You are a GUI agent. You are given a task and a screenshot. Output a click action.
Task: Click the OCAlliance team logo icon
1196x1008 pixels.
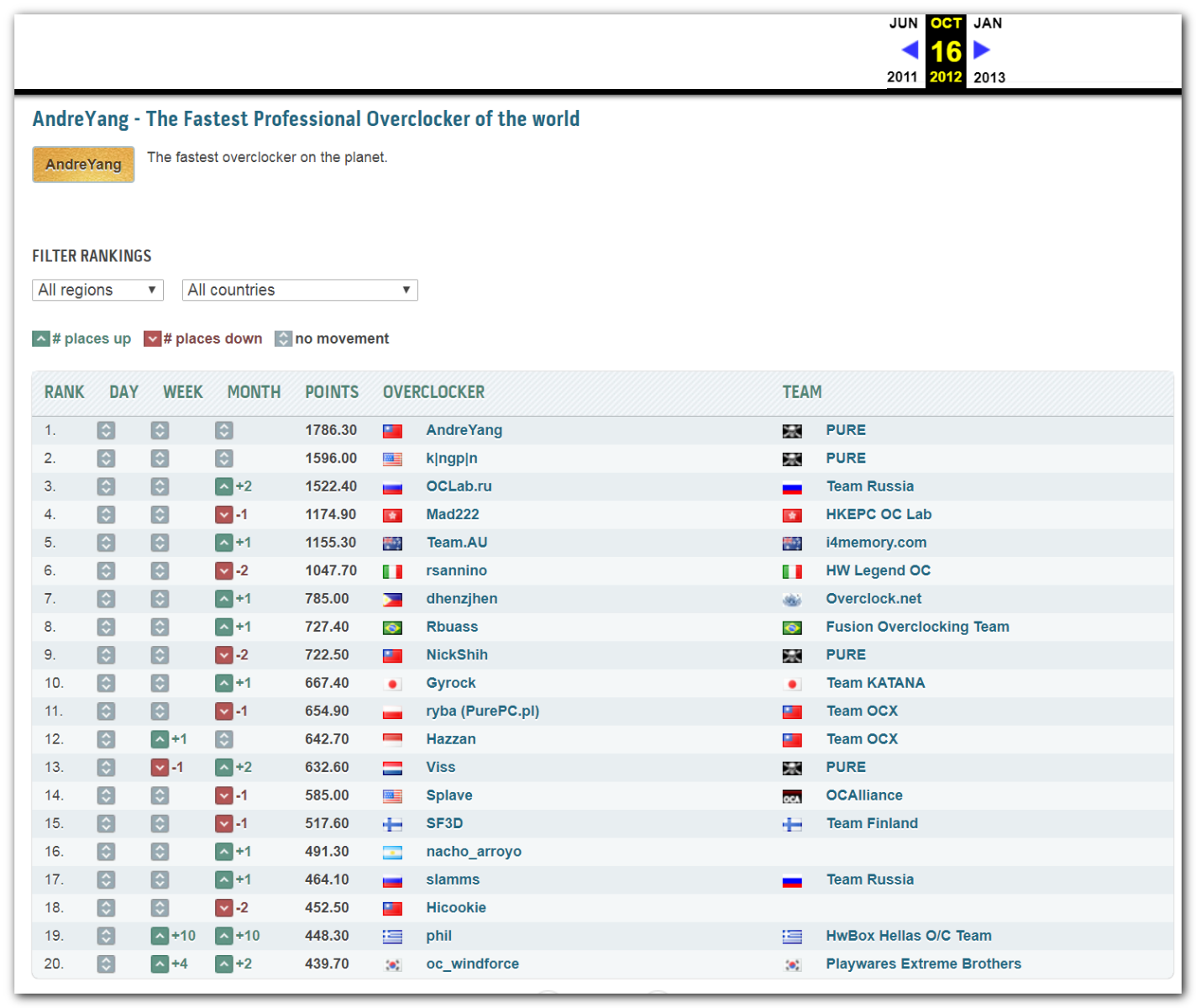pos(792,796)
